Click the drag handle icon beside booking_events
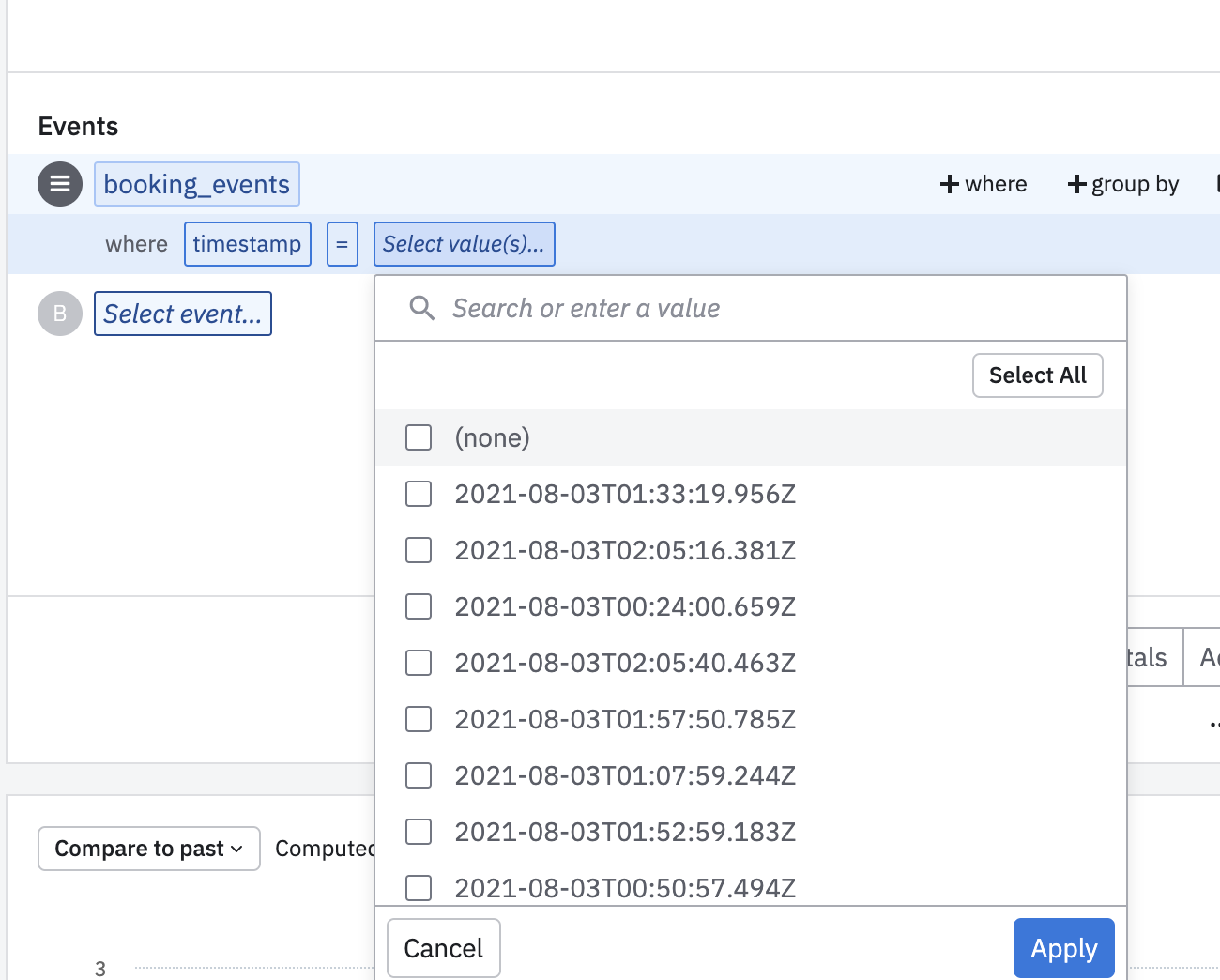Image resolution: width=1220 pixels, height=980 pixels. [x=60, y=184]
